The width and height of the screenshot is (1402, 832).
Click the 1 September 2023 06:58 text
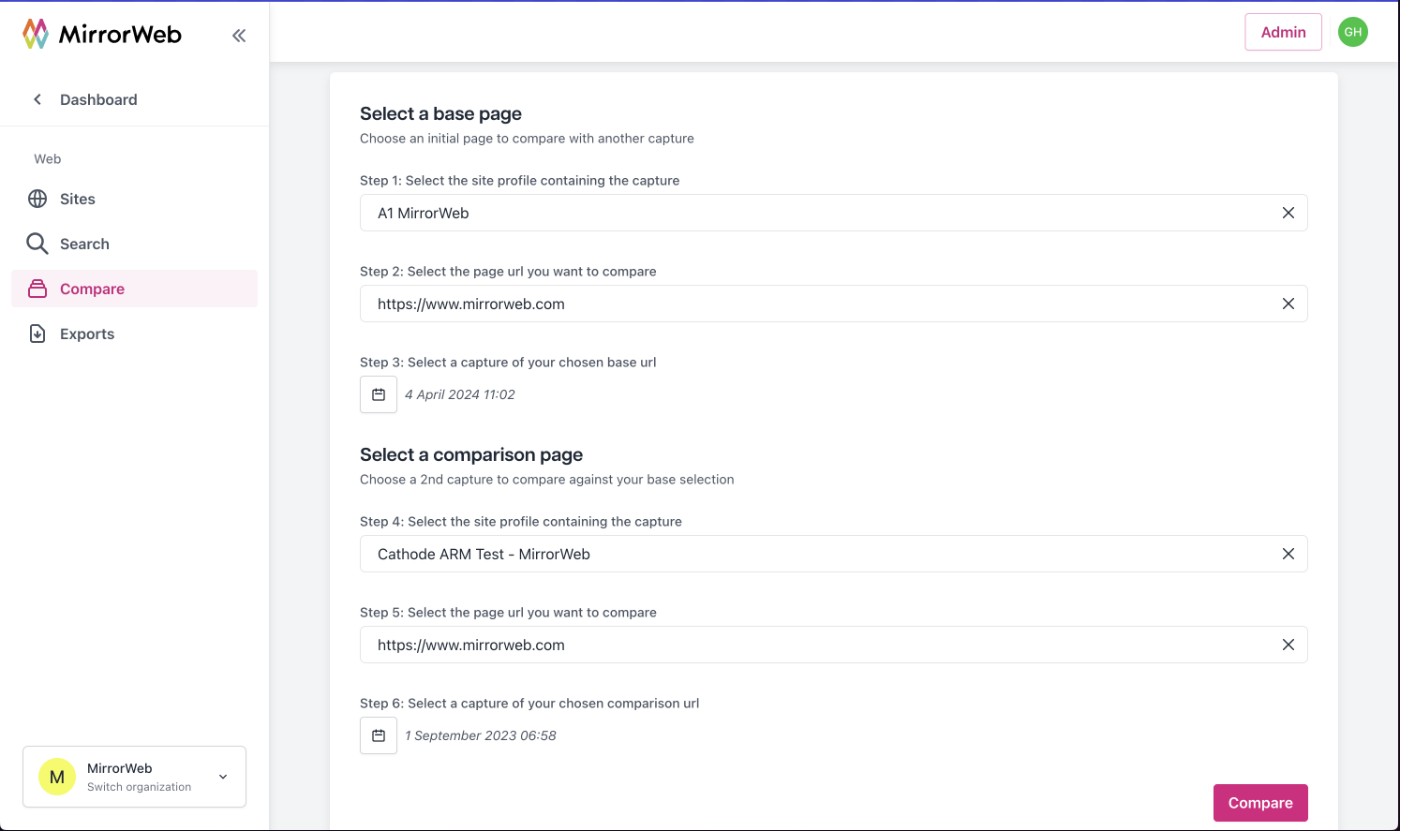tap(480, 735)
